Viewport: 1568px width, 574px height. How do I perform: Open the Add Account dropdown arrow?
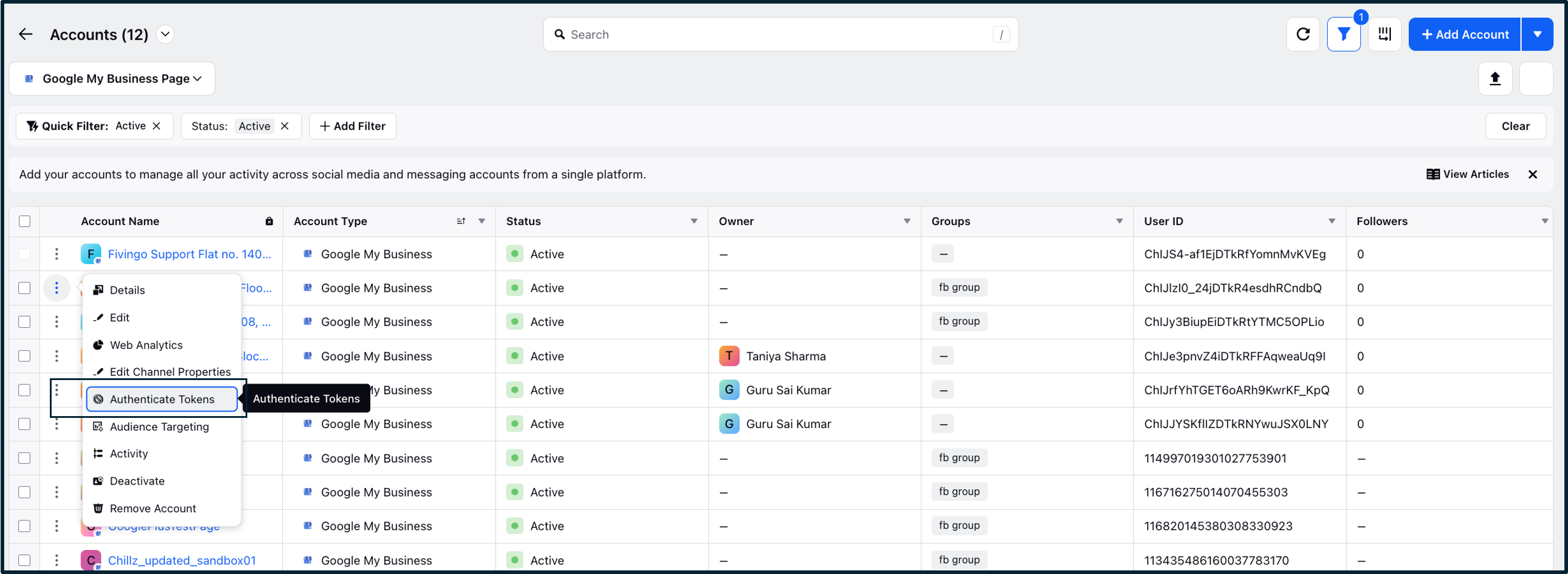point(1537,35)
